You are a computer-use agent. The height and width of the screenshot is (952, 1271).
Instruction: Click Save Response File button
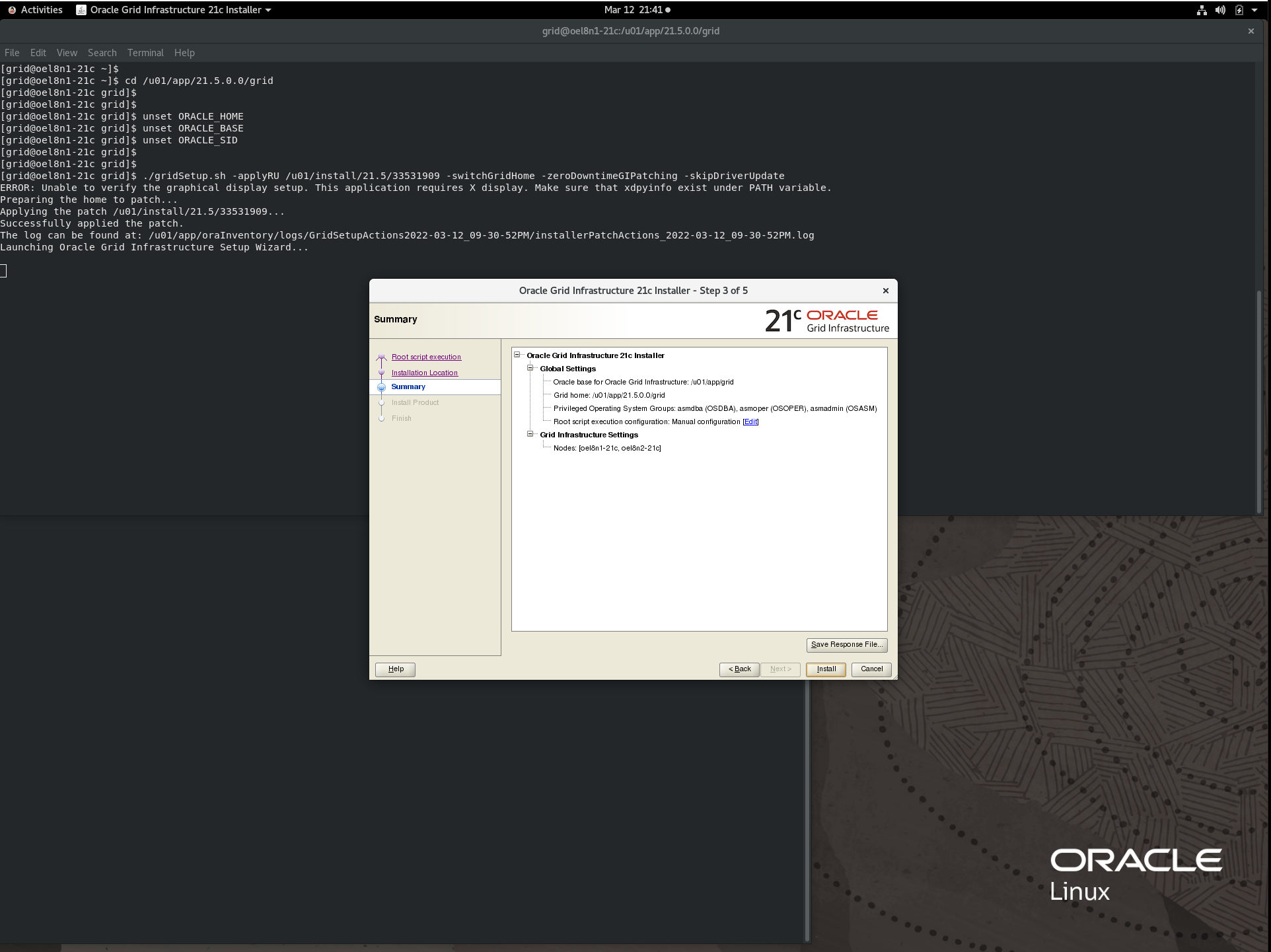click(846, 645)
